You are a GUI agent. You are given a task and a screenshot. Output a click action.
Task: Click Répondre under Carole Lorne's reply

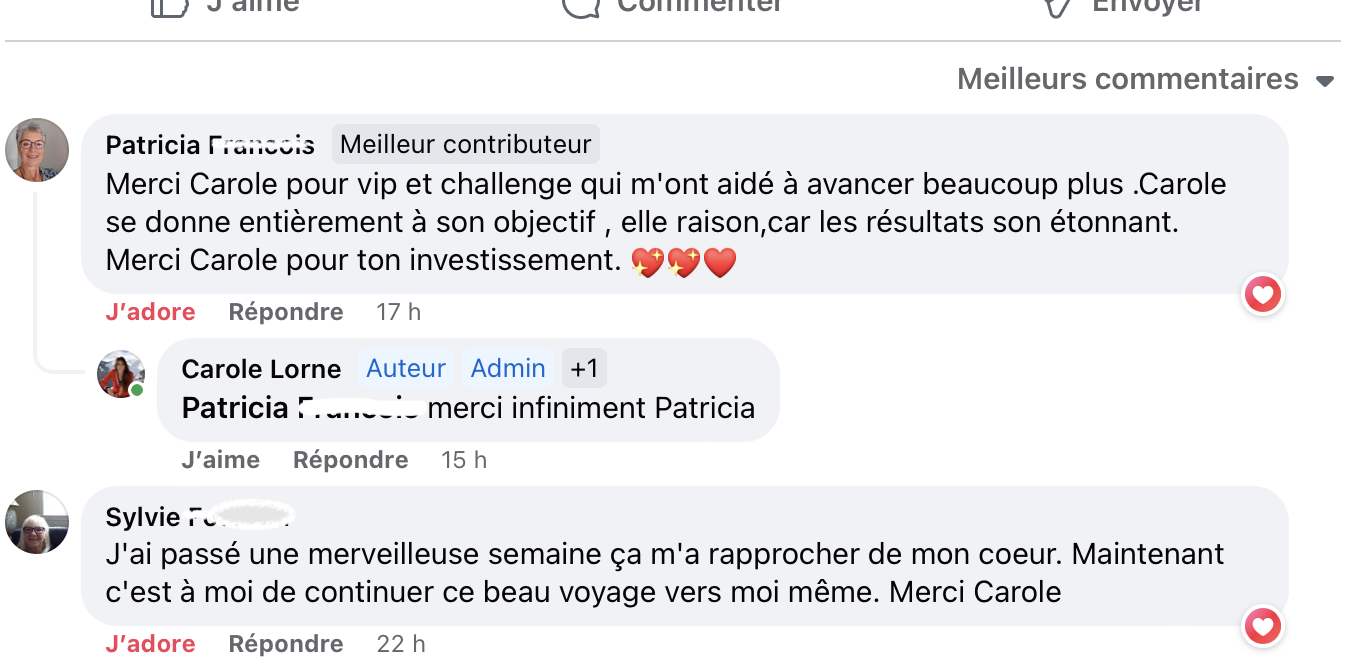(x=350, y=460)
